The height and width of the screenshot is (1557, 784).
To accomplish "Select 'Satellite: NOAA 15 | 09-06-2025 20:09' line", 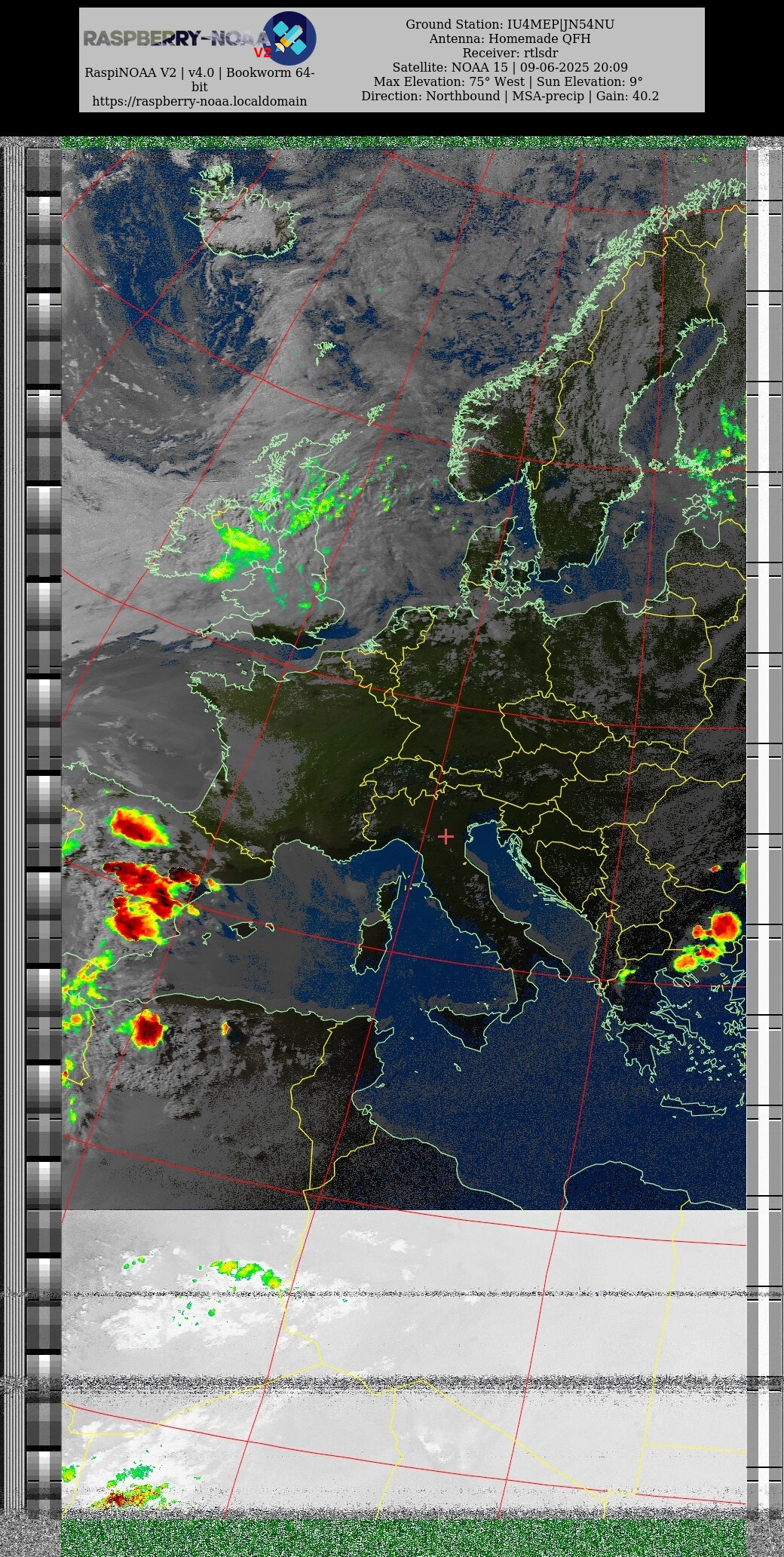I will [510, 67].
